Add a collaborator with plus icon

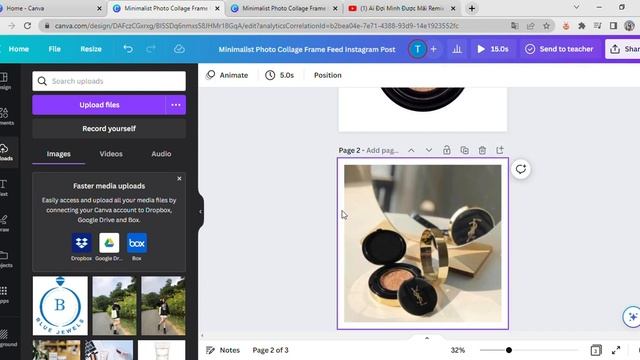[x=433, y=49]
